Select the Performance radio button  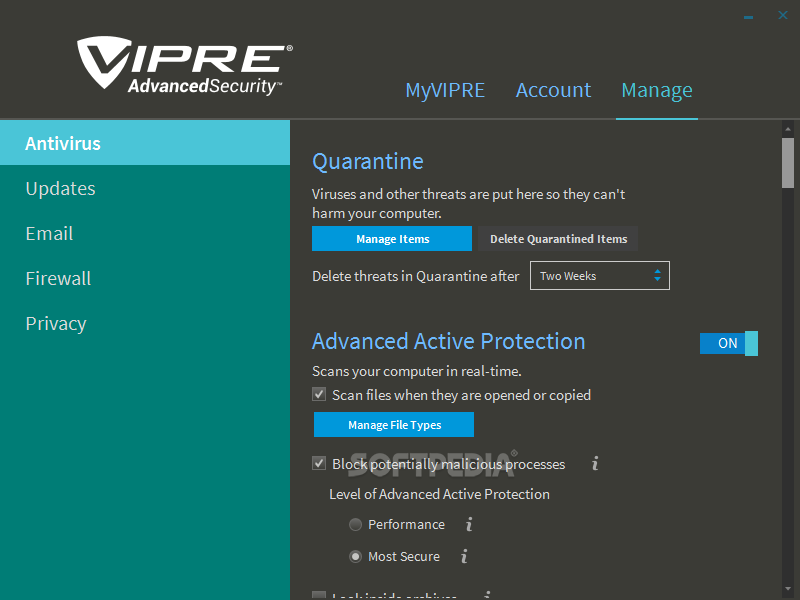tap(355, 524)
